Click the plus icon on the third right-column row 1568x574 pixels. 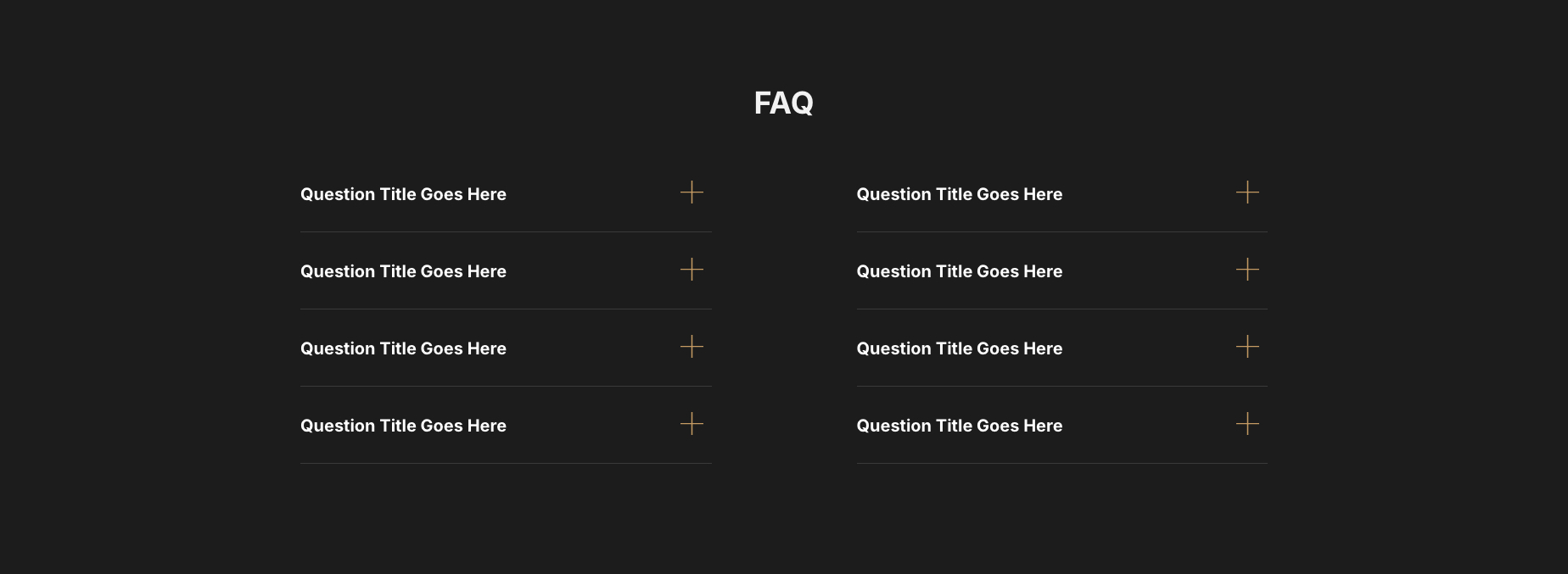[1247, 347]
